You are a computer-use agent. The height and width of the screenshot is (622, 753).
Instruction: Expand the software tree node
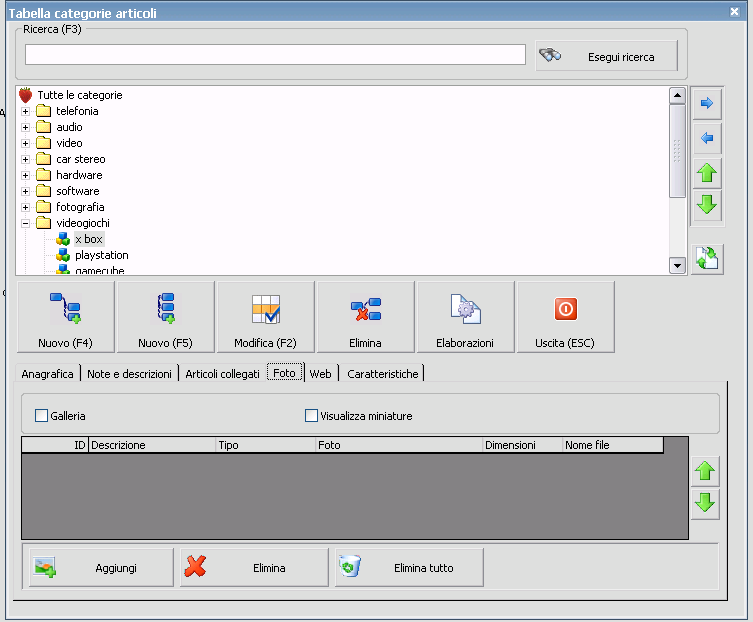click(x=25, y=191)
